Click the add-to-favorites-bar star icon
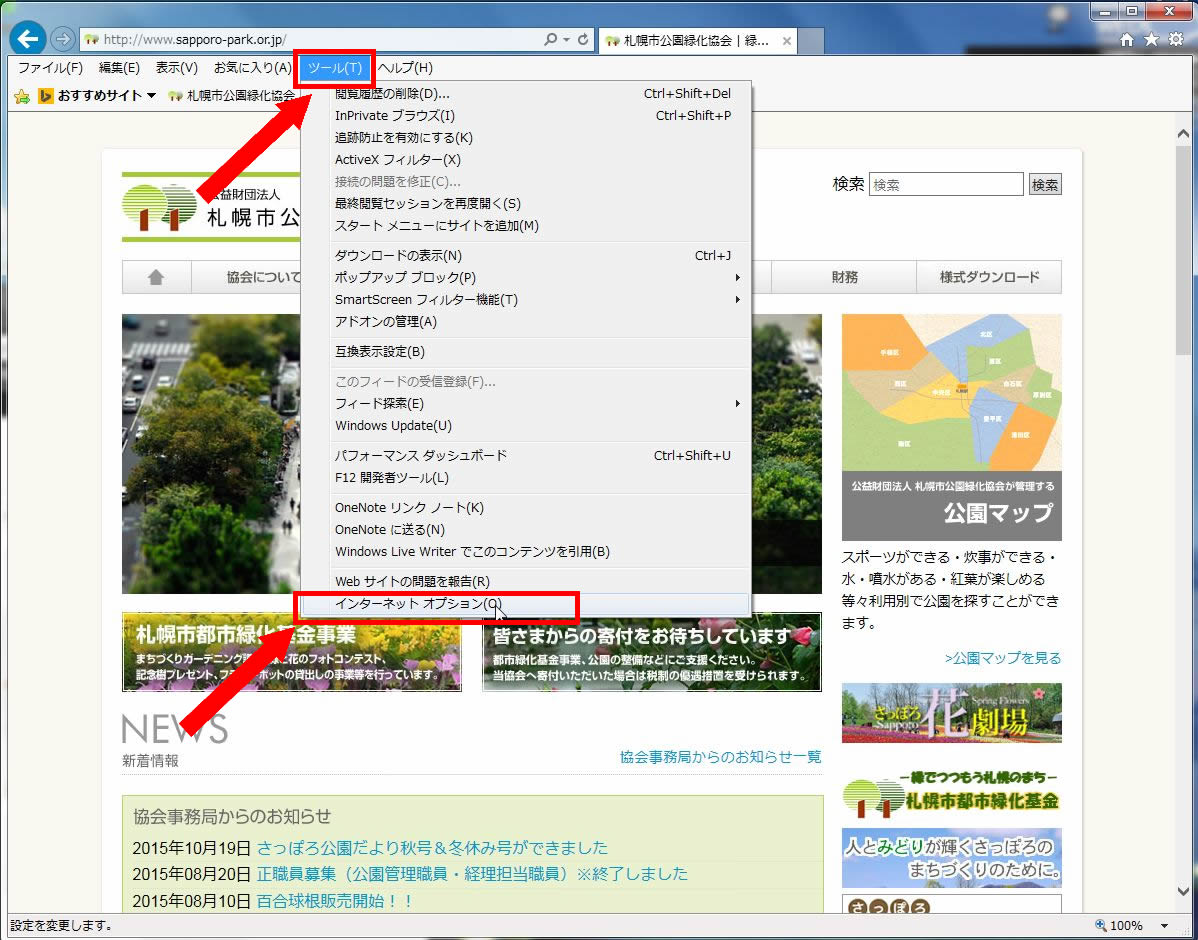 point(21,96)
